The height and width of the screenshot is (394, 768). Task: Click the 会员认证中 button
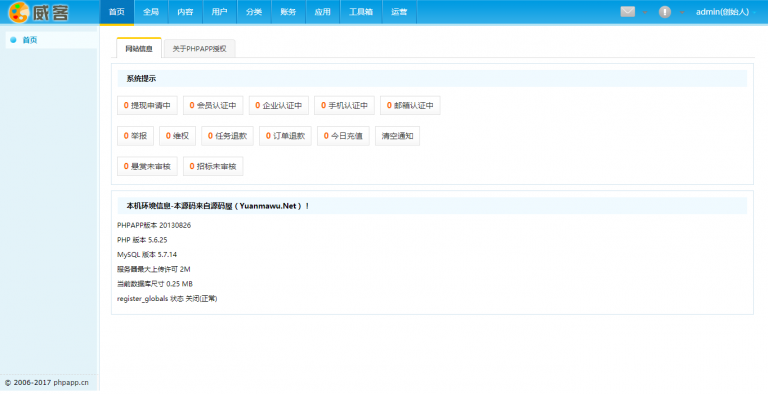[x=213, y=105]
